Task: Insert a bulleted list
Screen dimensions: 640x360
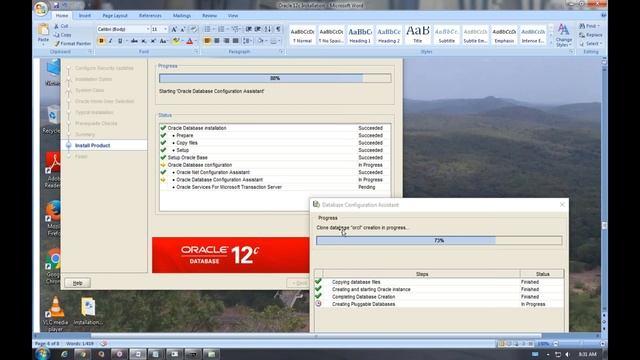Action: click(x=207, y=29)
